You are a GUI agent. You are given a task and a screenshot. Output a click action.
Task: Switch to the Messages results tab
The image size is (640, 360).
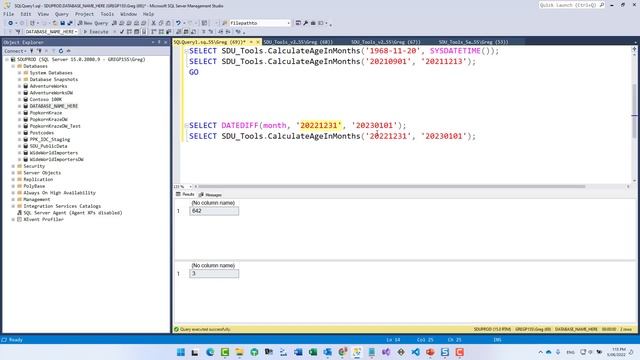pyautogui.click(x=211, y=195)
